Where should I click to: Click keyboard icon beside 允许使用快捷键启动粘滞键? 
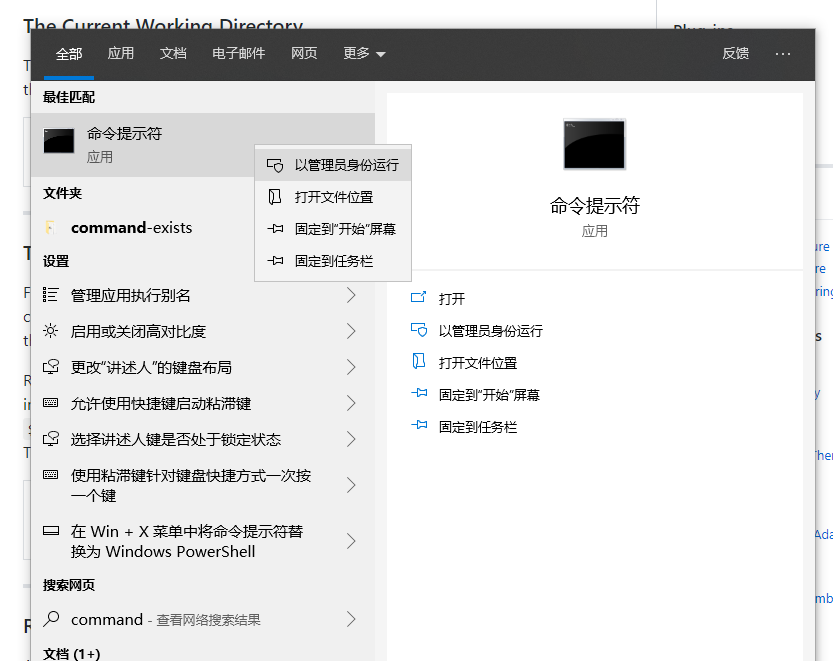tap(50, 402)
